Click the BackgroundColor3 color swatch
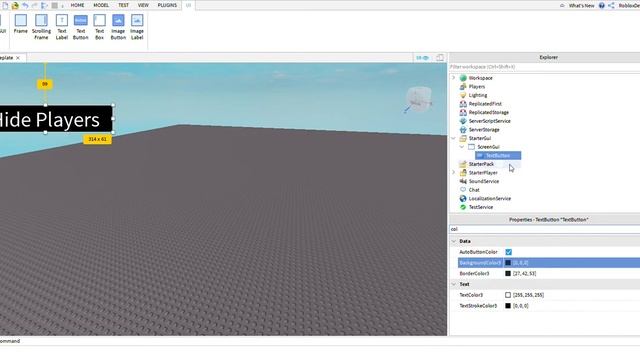This screenshot has height=360, width=640. (x=508, y=263)
